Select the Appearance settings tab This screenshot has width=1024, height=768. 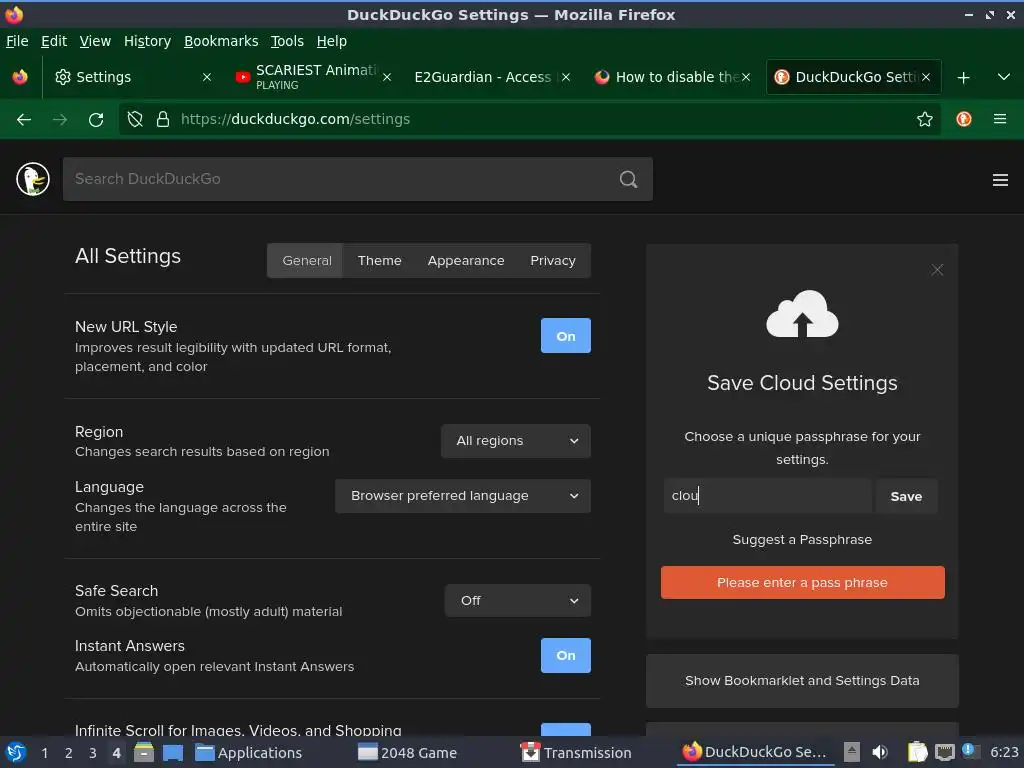(x=466, y=261)
